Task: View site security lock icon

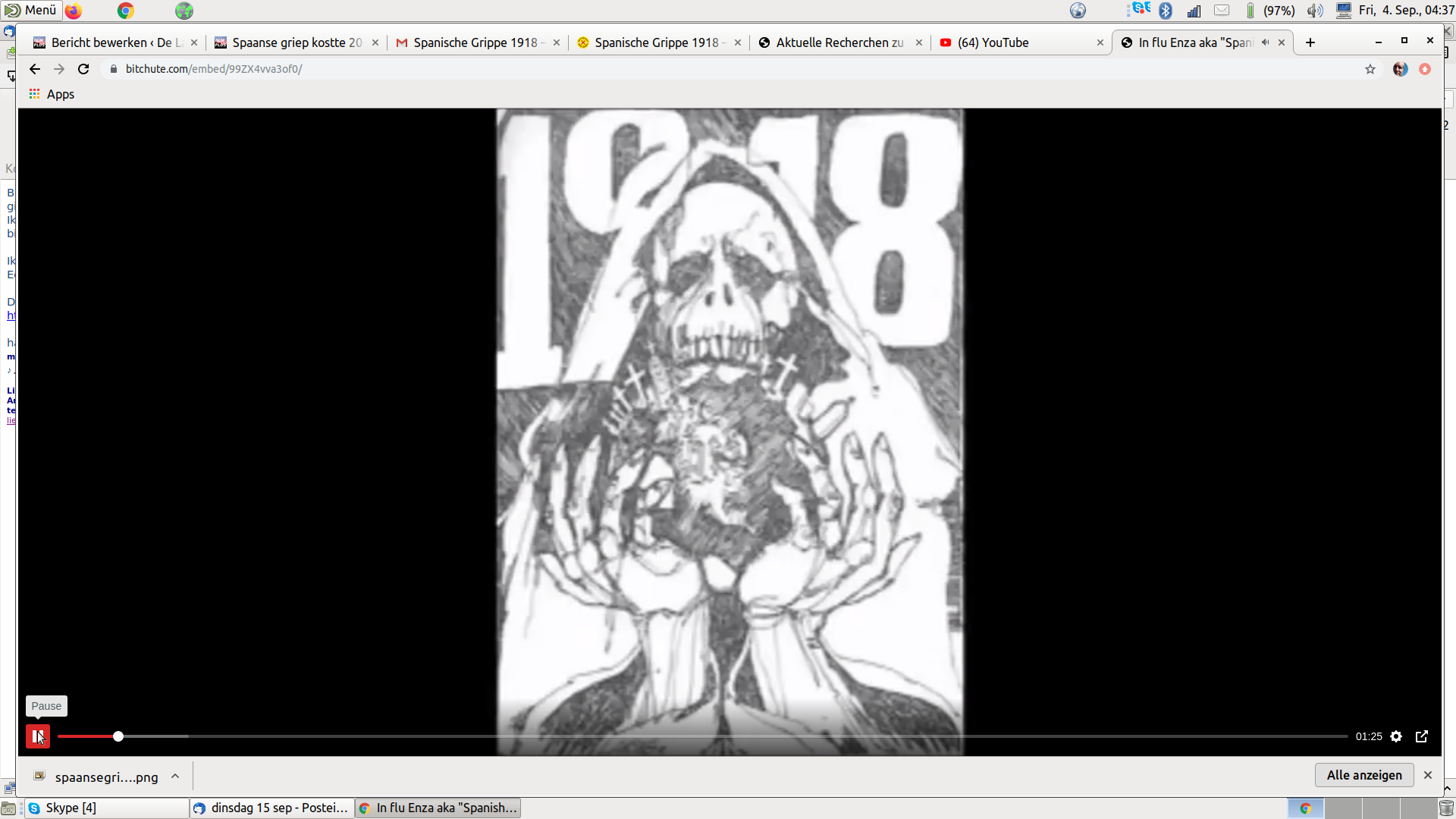Action: 114,69
